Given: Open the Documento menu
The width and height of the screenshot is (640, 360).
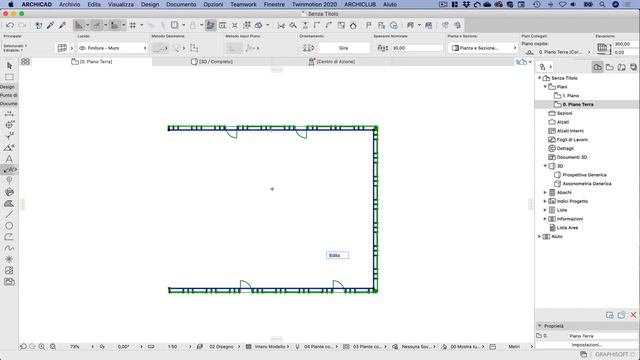Looking at the screenshot, I should point(181,4).
